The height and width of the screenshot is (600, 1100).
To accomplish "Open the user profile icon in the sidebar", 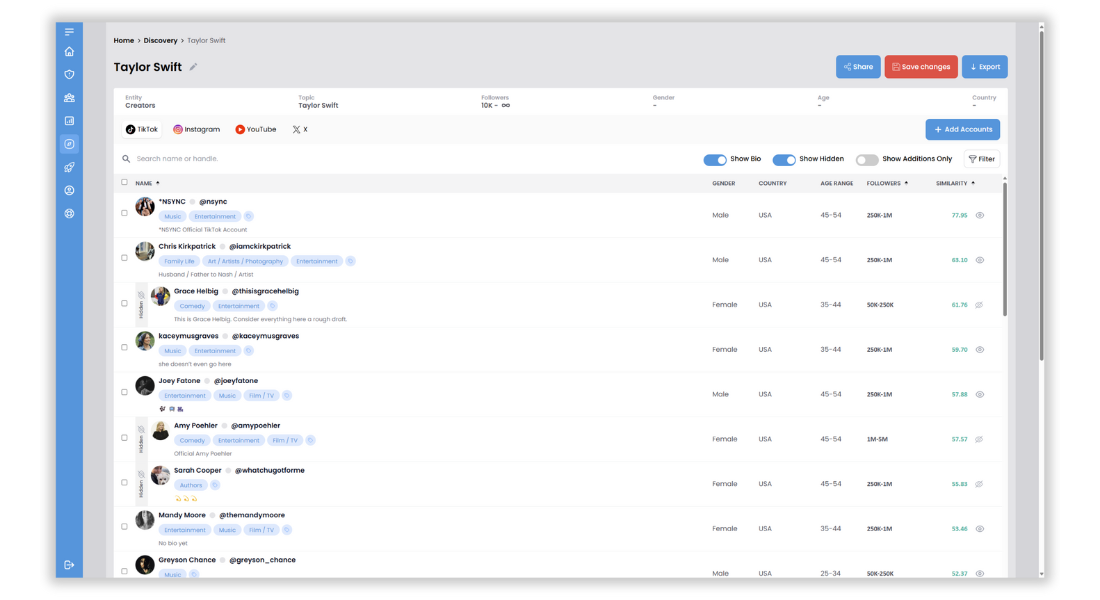I will [69, 190].
